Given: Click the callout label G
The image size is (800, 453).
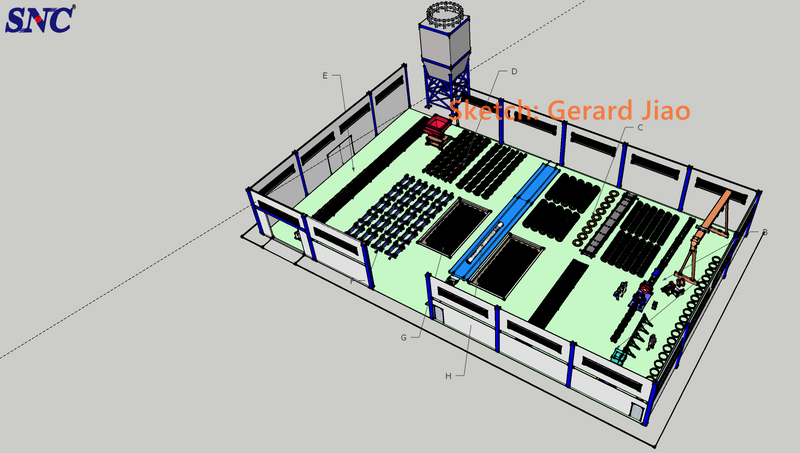Looking at the screenshot, I should (x=403, y=338).
